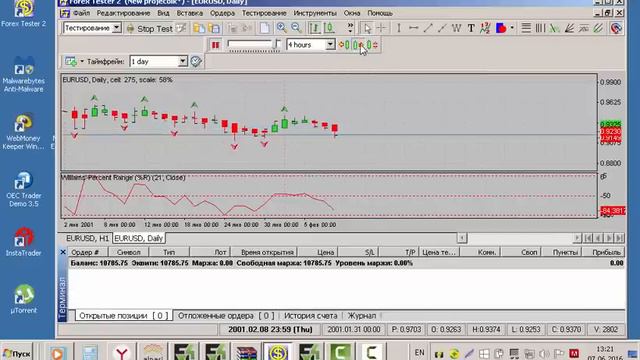The width and height of the screenshot is (640, 360).
Task: Select the horizontal Fibonacci lines tool
Action: click(x=526, y=28)
